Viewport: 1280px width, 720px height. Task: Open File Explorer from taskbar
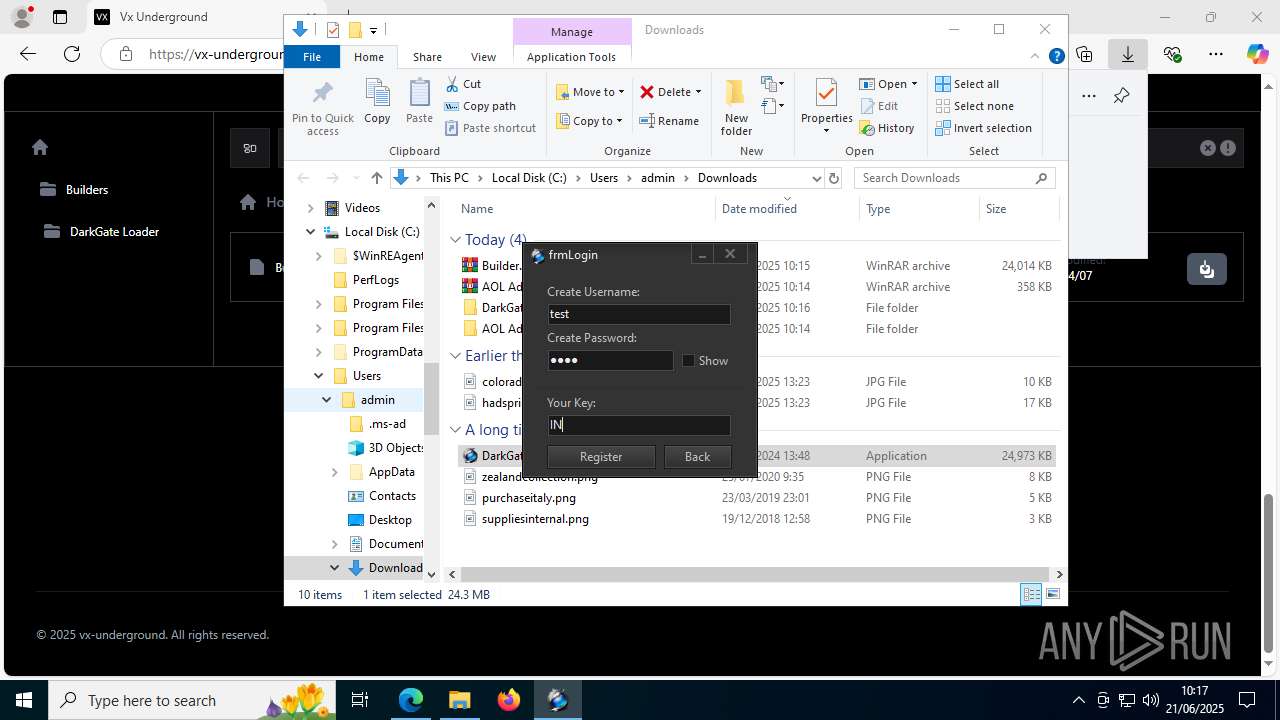point(459,700)
